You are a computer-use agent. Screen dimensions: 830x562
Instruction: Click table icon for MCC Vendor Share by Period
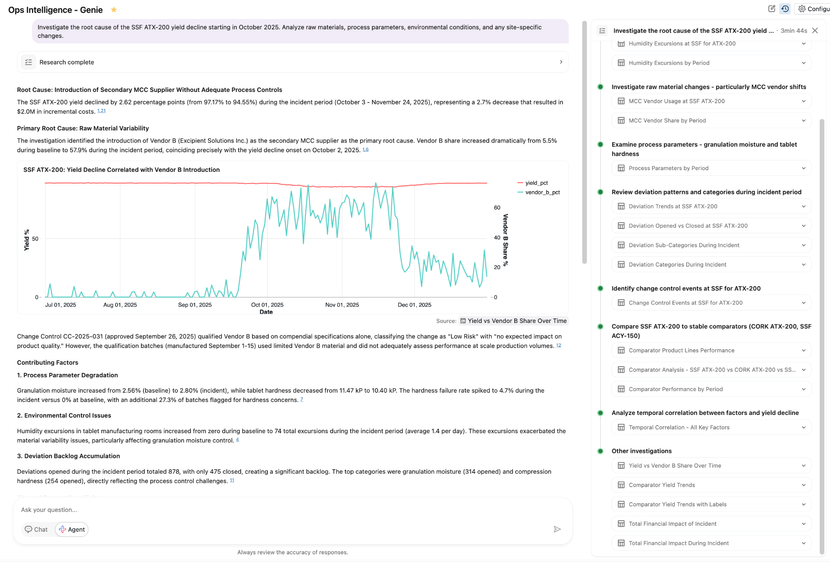pyautogui.click(x=621, y=121)
